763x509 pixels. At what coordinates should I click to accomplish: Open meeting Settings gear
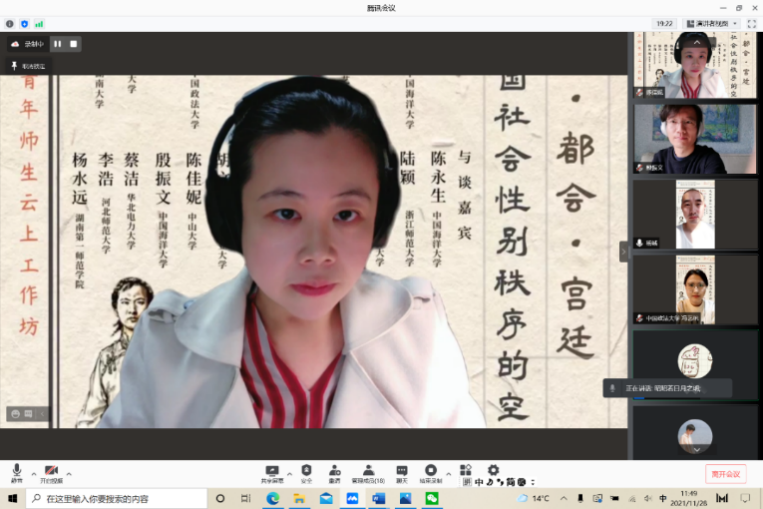pyautogui.click(x=493, y=470)
